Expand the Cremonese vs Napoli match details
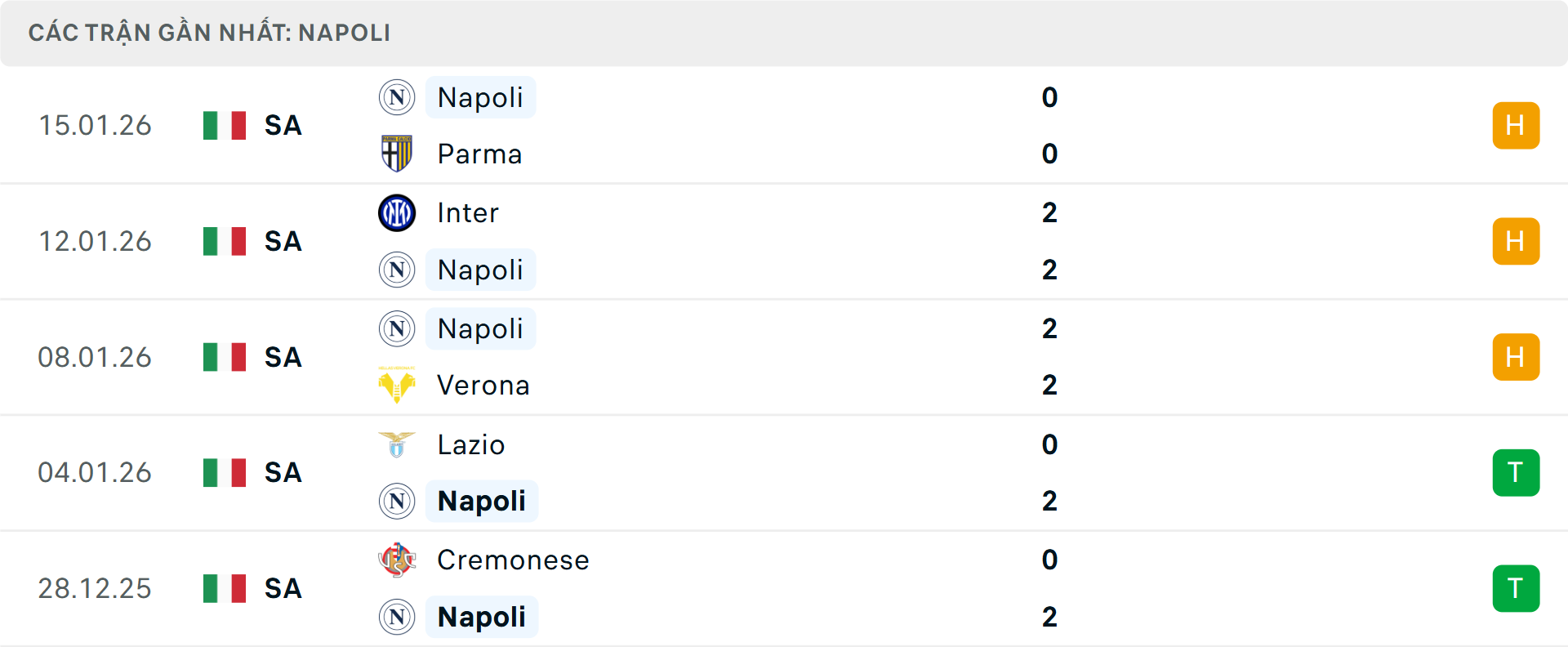1568x647 pixels. click(x=817, y=588)
